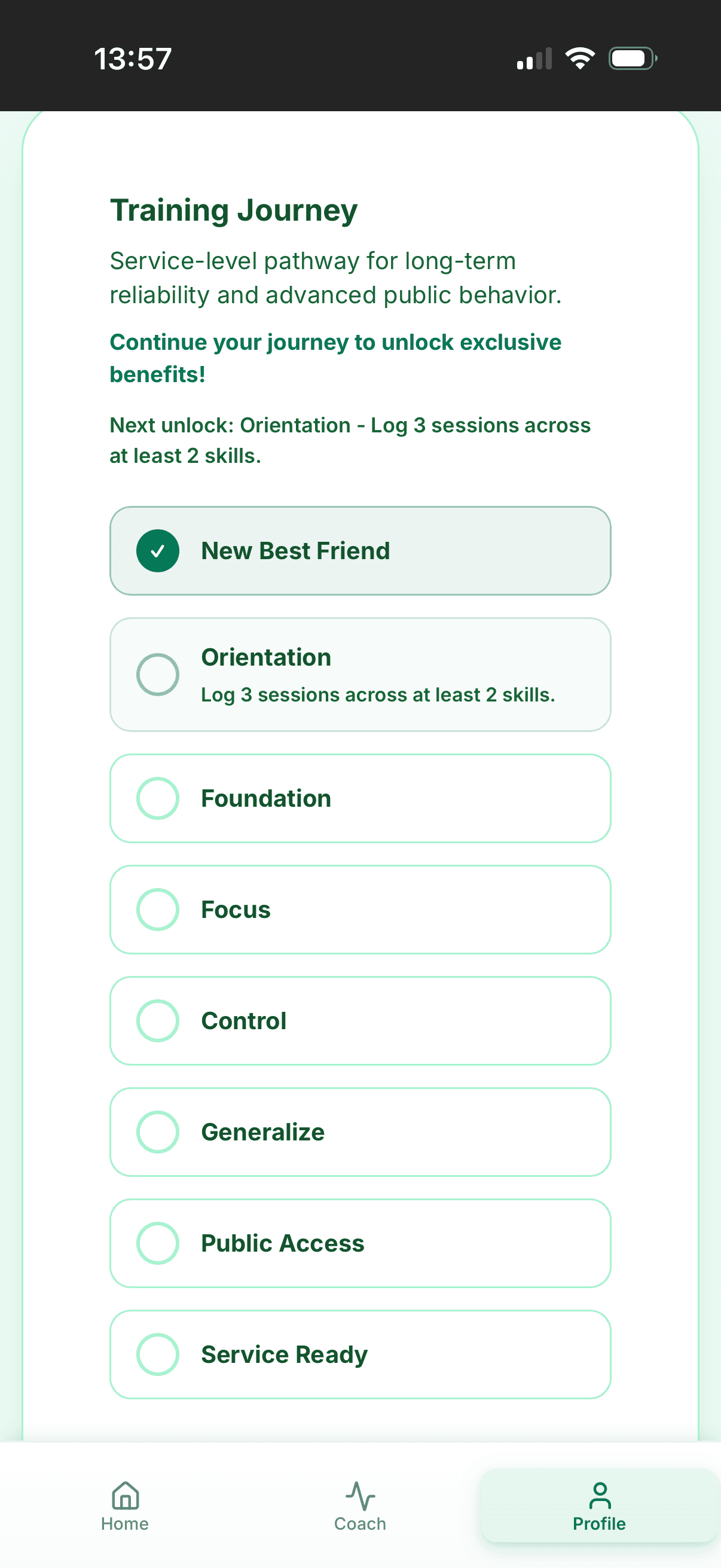
Task: Select the Orientation circle indicator
Action: click(158, 675)
